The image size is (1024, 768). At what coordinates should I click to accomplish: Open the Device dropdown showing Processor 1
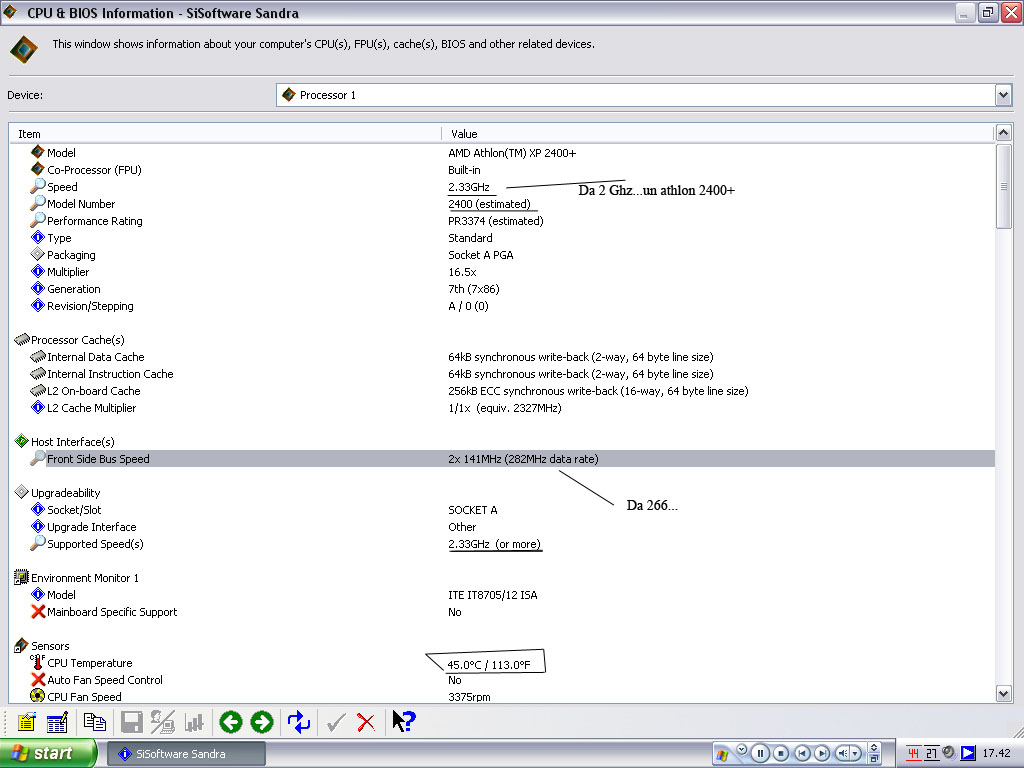tap(1003, 95)
